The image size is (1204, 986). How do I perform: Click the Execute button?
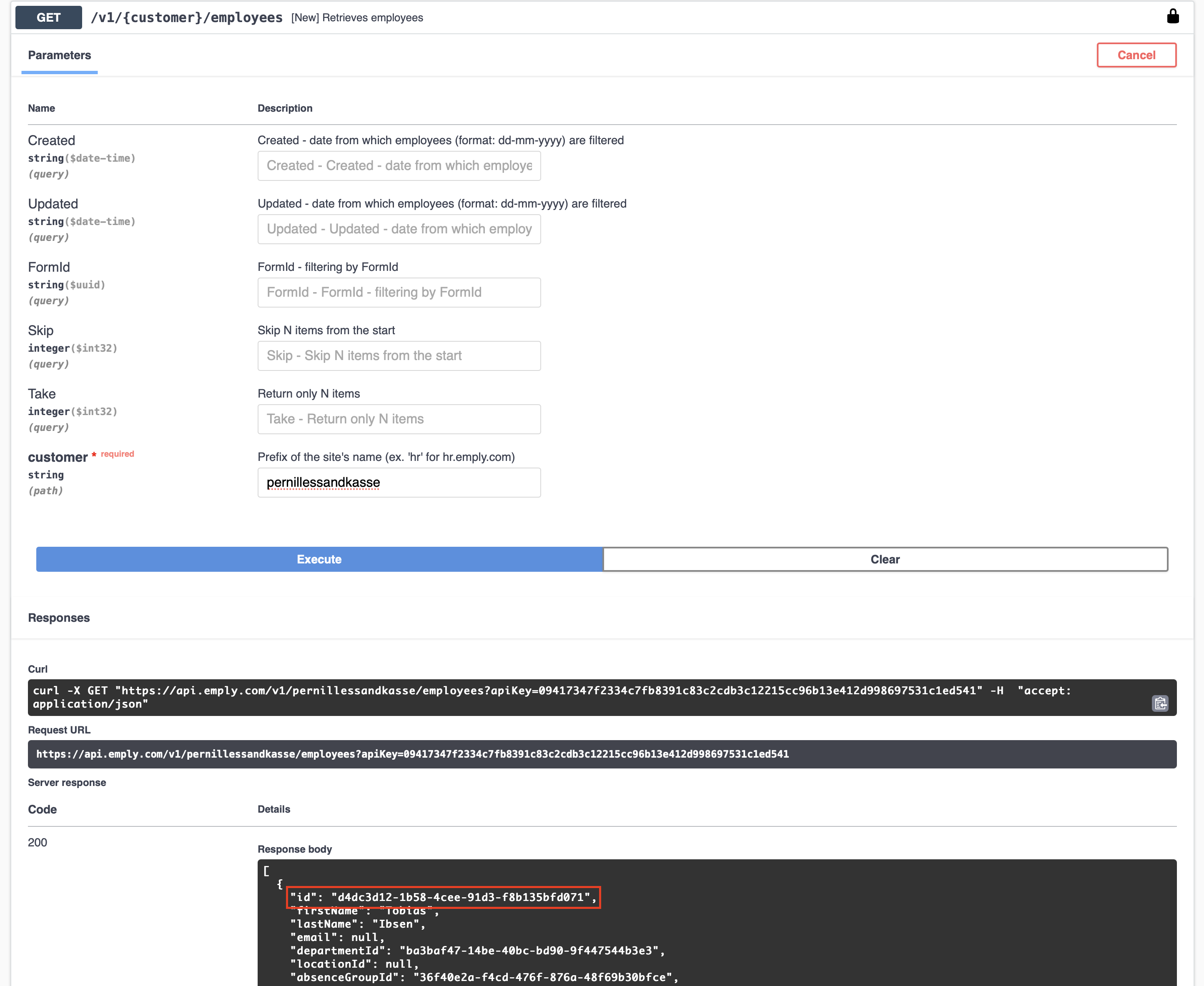tap(319, 559)
